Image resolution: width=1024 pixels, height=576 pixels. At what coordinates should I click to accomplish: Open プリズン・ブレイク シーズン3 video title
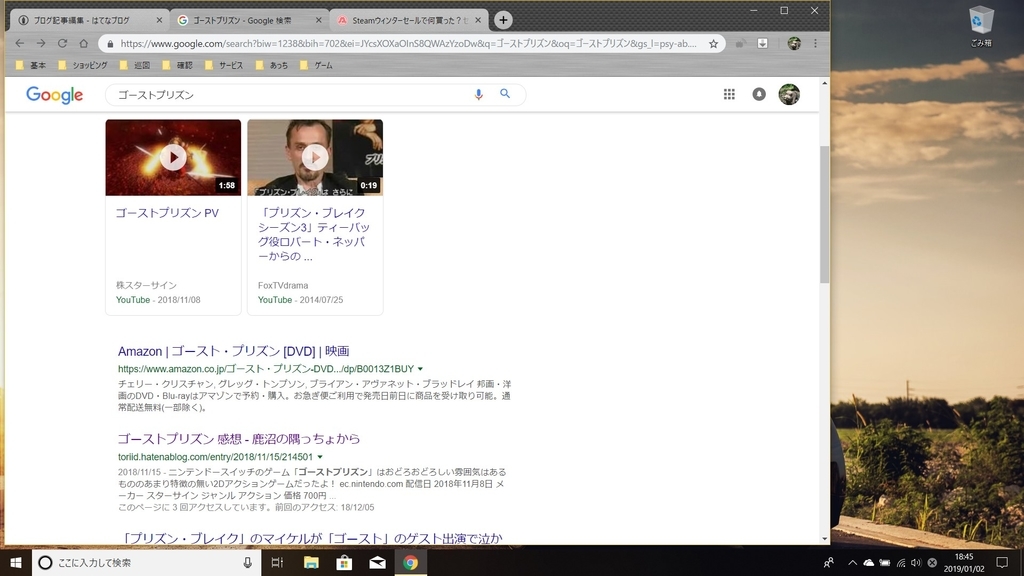click(313, 234)
